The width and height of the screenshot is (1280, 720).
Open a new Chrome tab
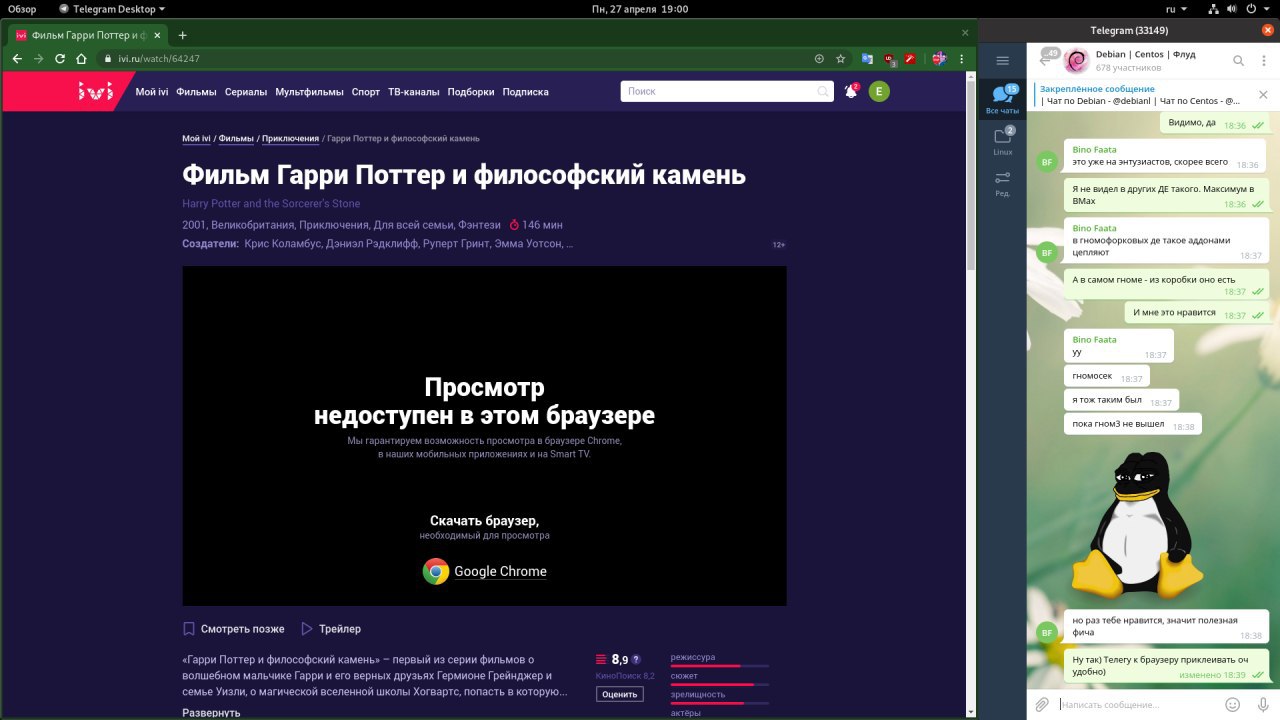(182, 34)
